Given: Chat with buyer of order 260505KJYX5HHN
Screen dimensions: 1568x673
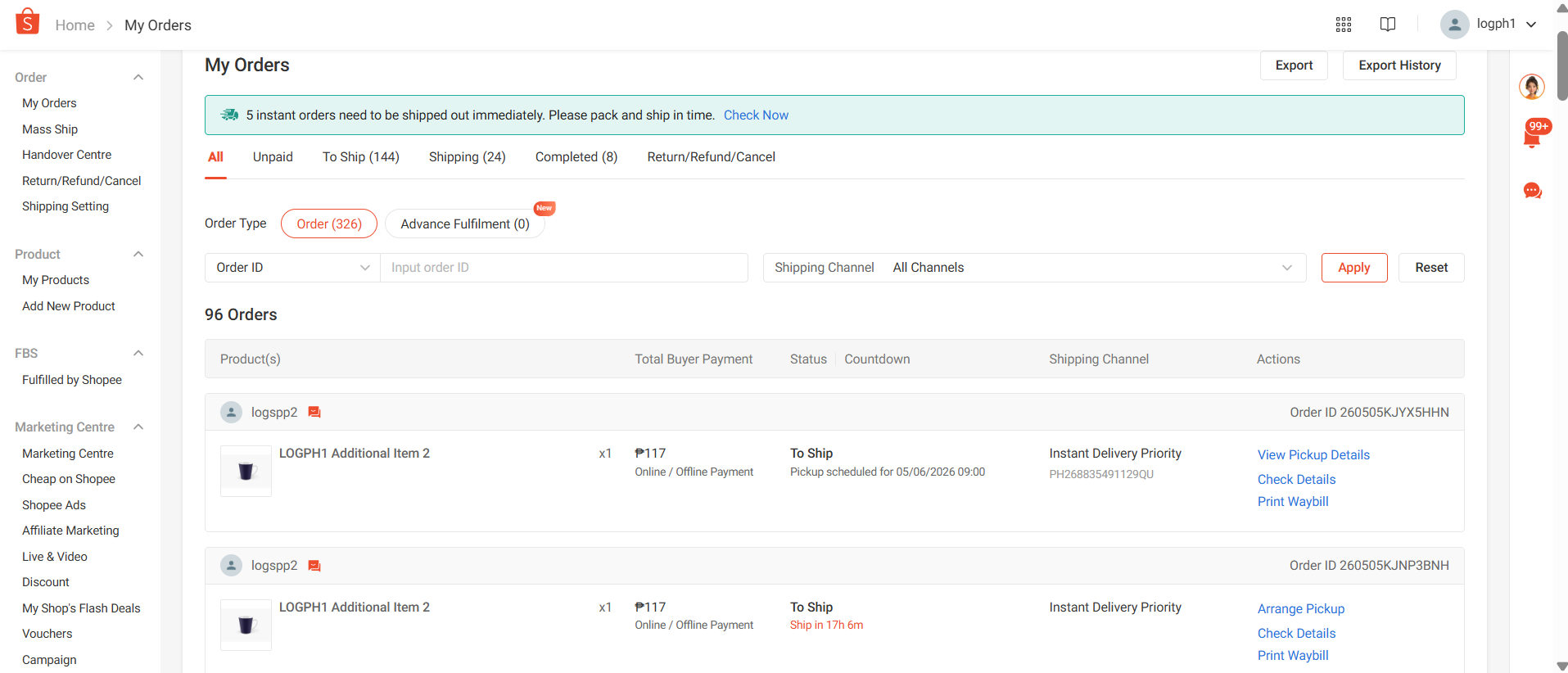Looking at the screenshot, I should coord(314,413).
